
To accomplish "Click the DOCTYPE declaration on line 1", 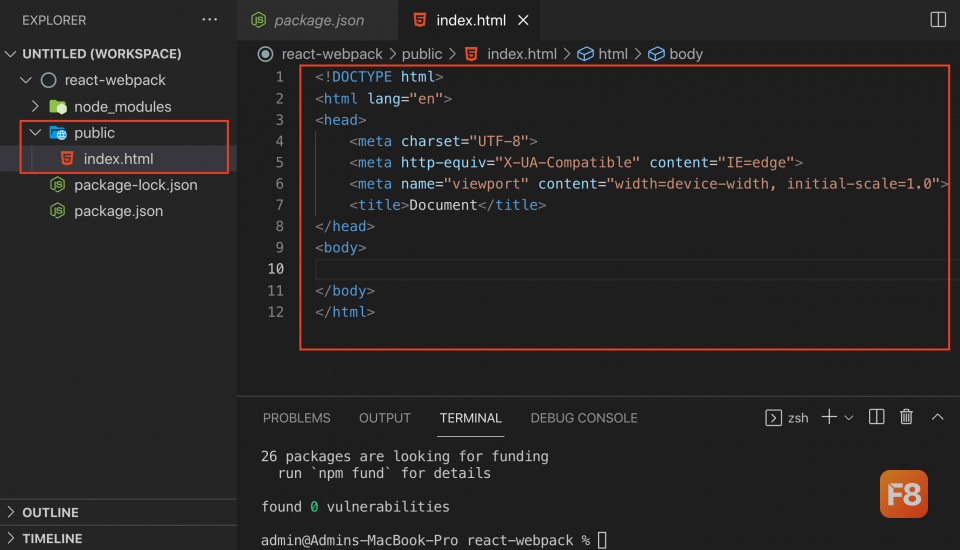I will click(x=379, y=77).
